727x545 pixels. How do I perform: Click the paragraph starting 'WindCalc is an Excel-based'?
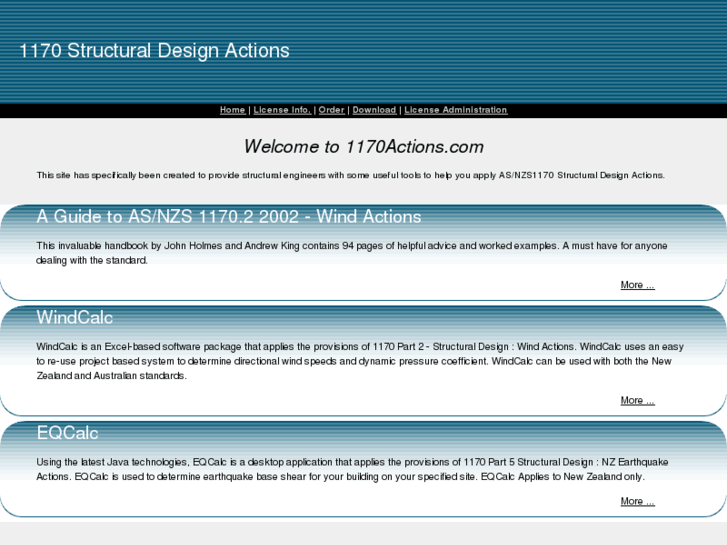click(360, 361)
